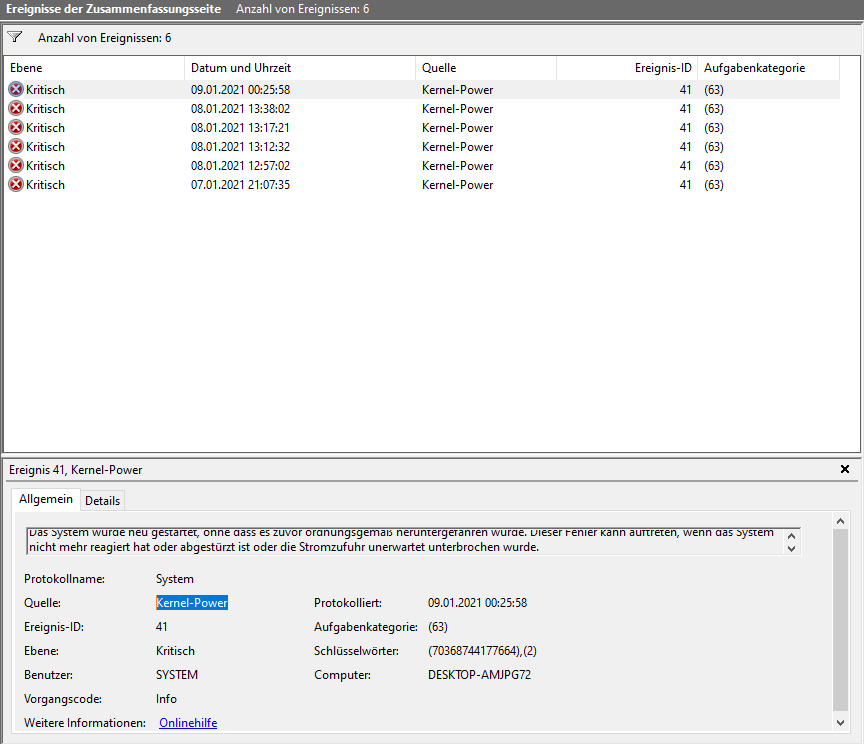
Task: Sort by Aufgabenkategorie column header
Action: [768, 68]
